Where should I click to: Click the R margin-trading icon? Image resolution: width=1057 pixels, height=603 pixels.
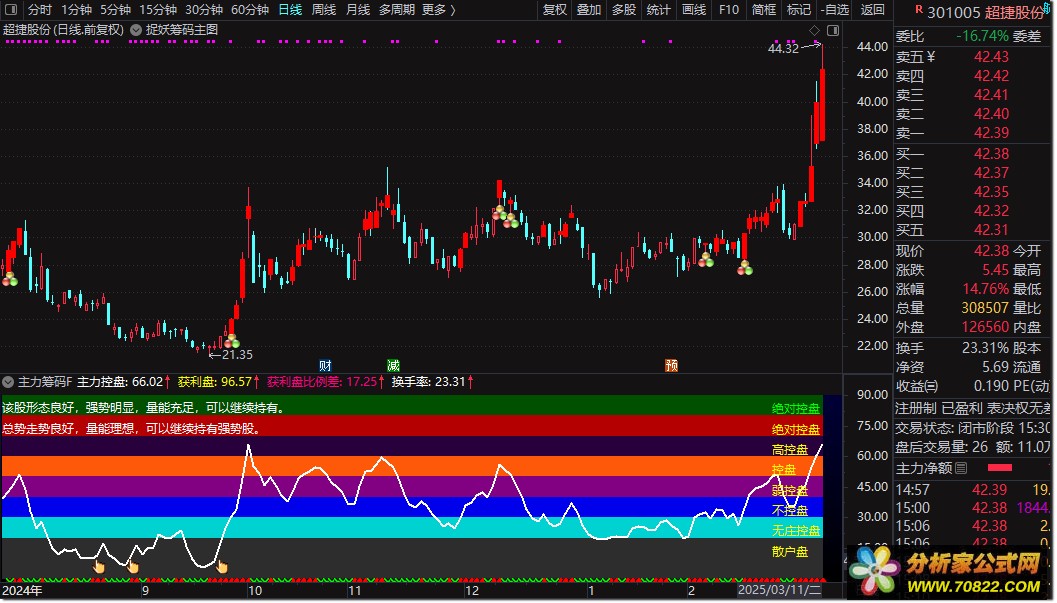click(918, 9)
